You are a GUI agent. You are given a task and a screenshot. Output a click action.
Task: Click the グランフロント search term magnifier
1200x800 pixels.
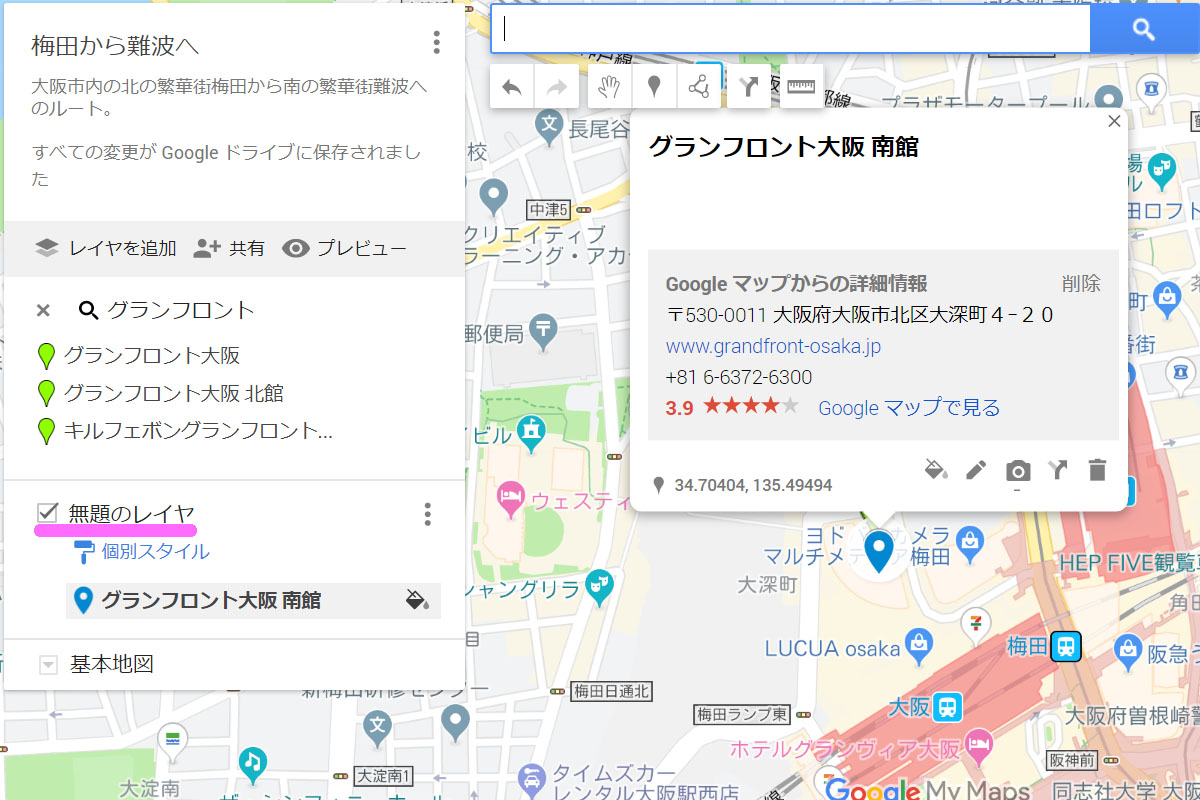tap(89, 310)
